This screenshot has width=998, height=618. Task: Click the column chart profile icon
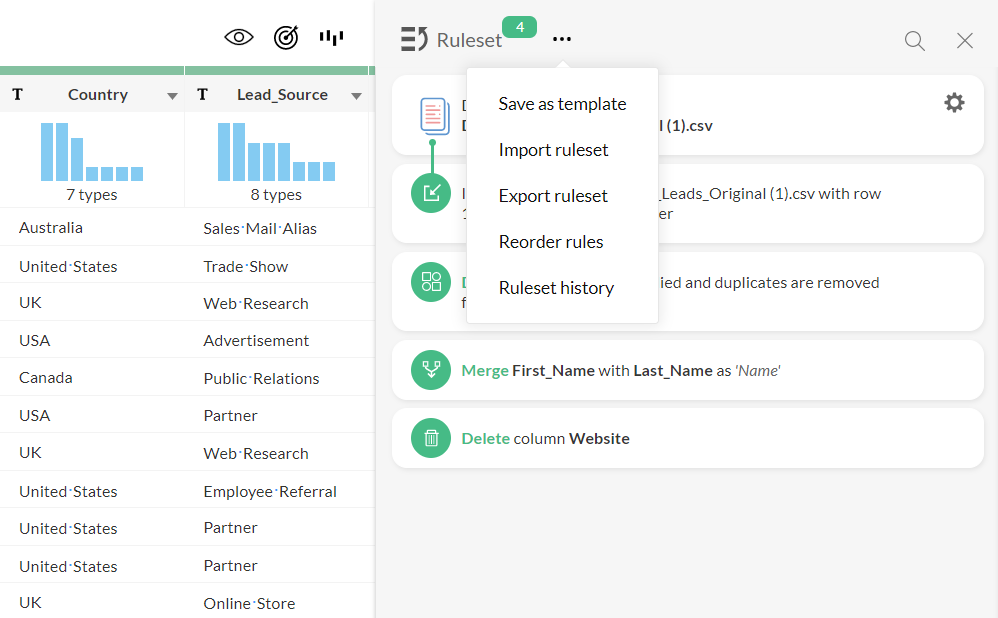tap(331, 38)
